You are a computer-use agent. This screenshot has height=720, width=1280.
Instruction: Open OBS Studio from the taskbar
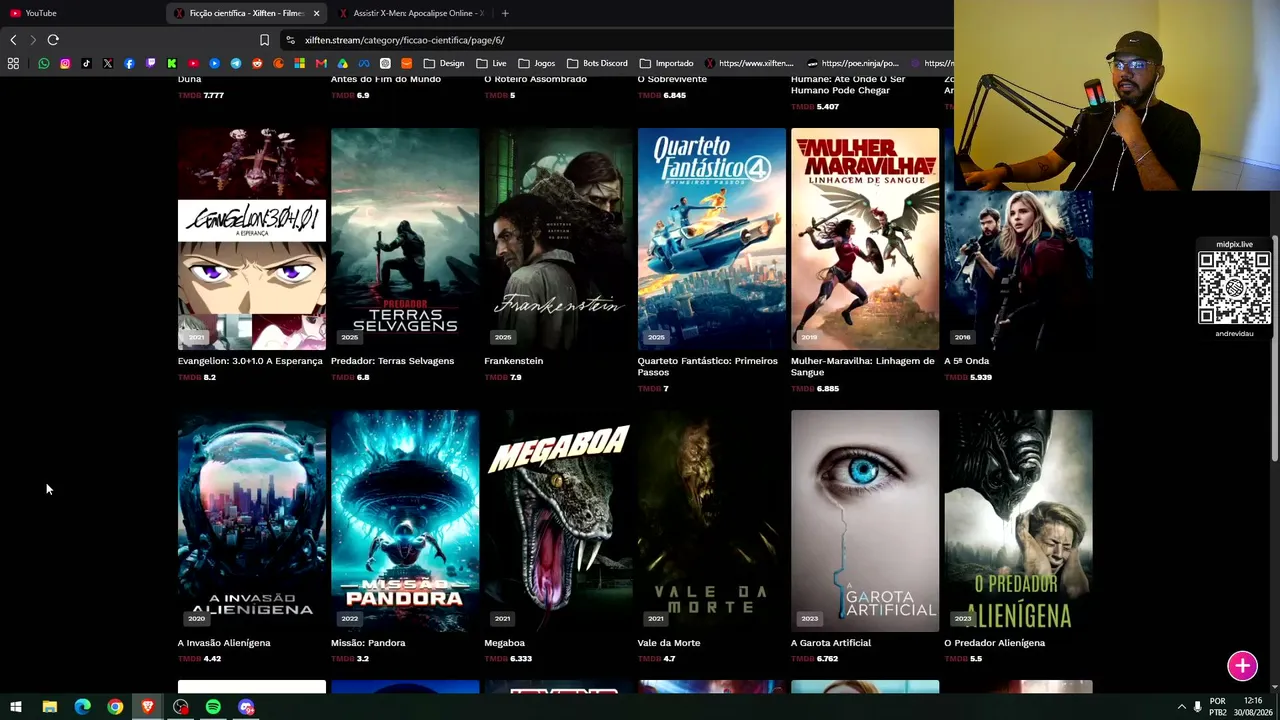click(x=180, y=707)
